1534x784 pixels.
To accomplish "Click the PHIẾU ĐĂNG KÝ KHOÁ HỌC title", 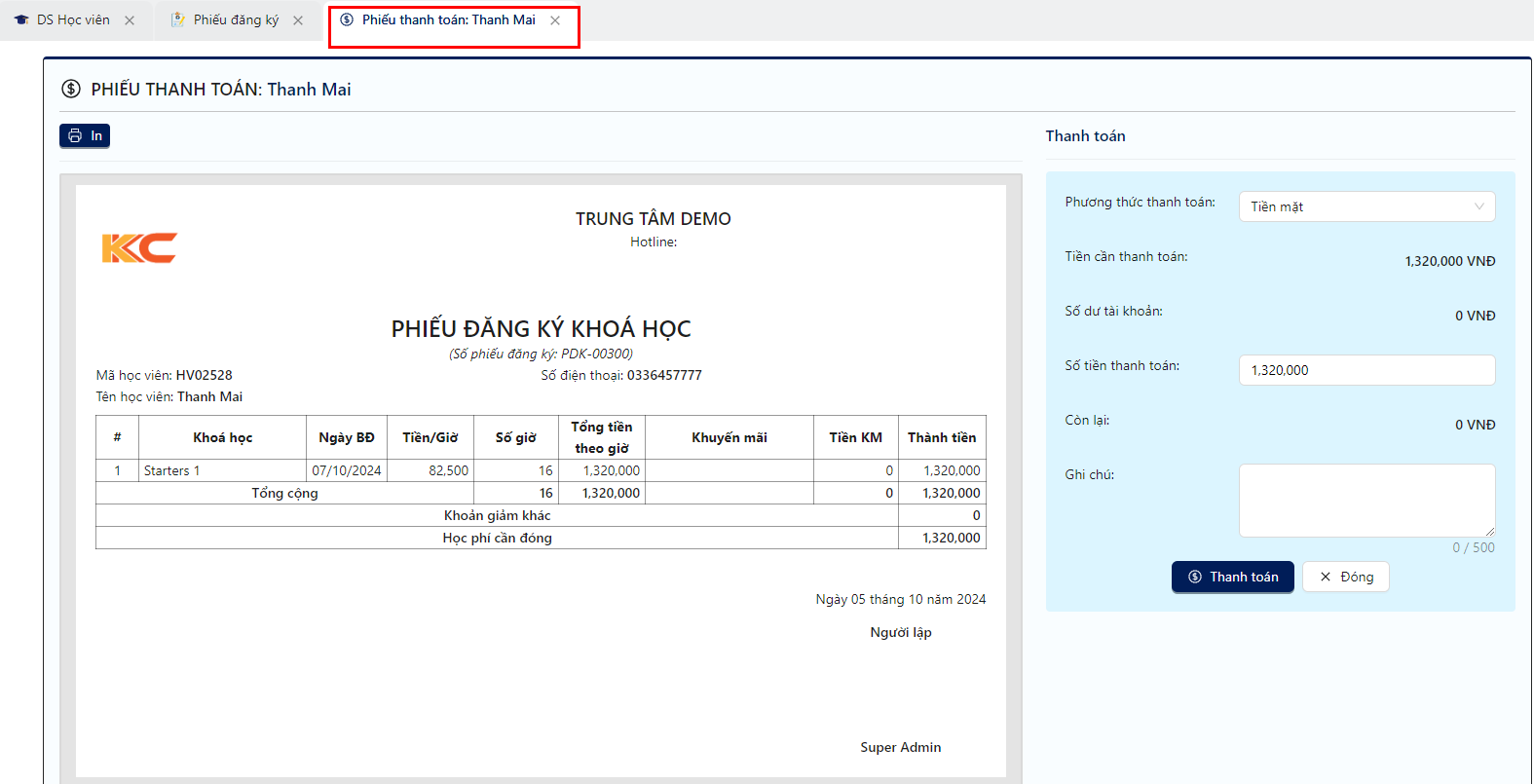I will [542, 329].
